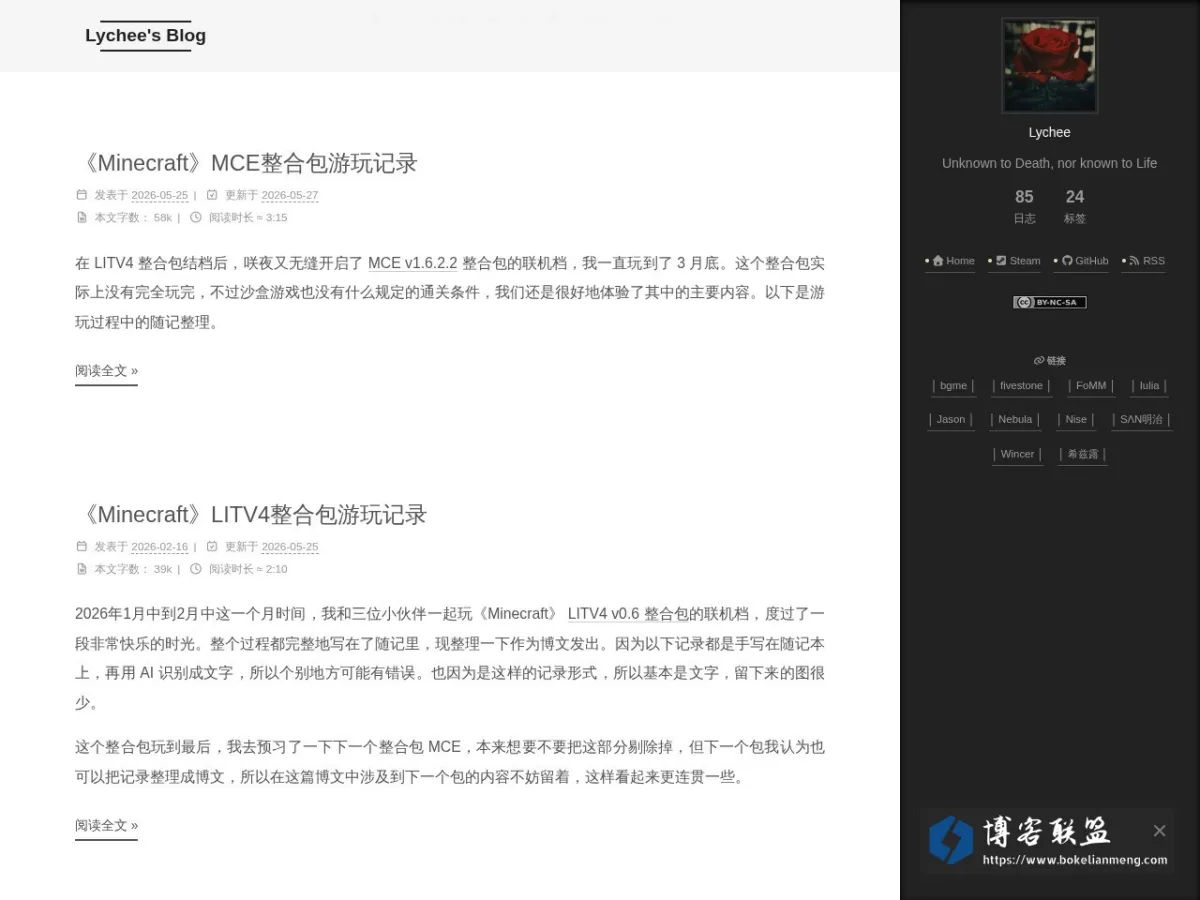Open the Lychee's Blog site title
Viewport: 1200px width, 900px height.
pos(145,35)
